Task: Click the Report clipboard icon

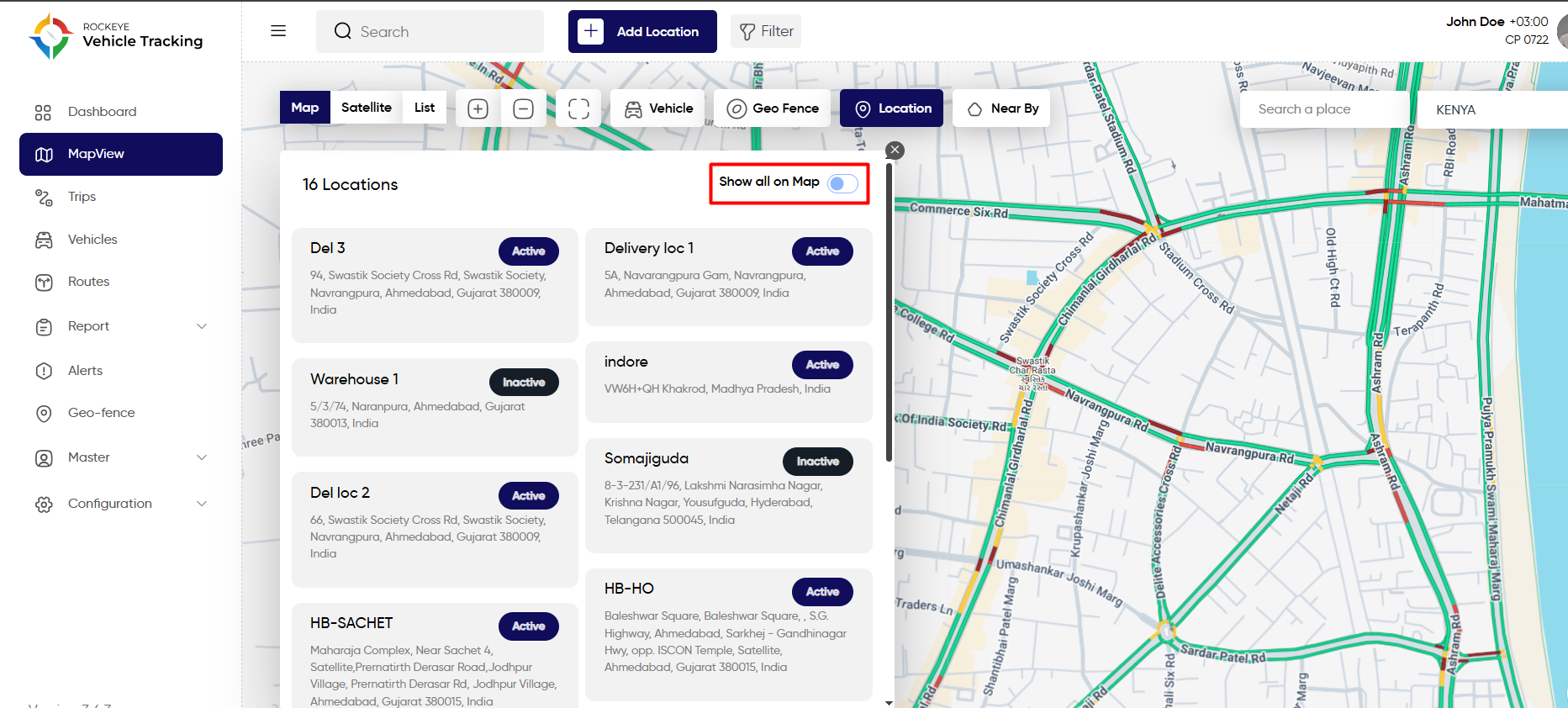Action: click(44, 327)
